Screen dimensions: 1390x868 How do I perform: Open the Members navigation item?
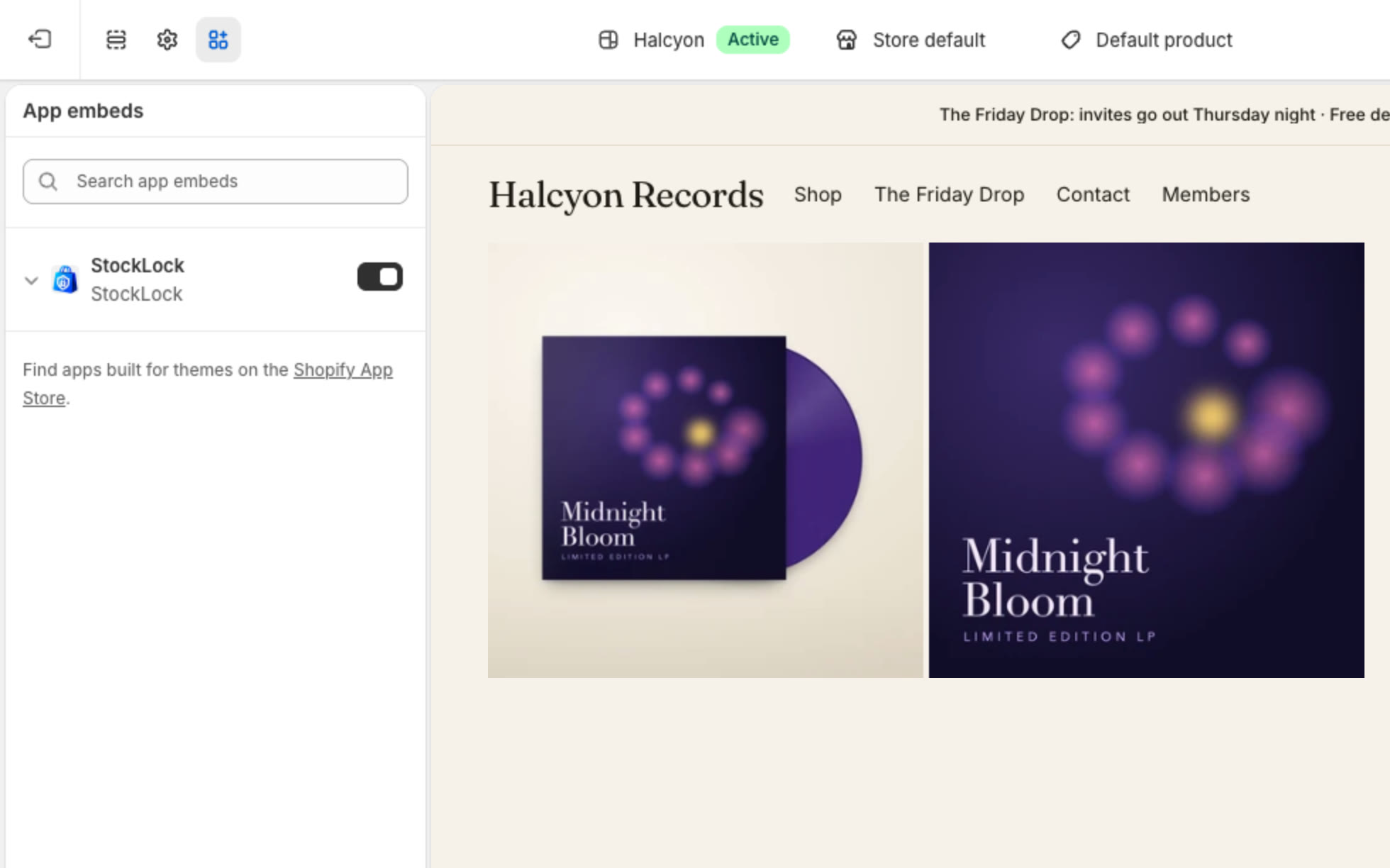(x=1206, y=194)
